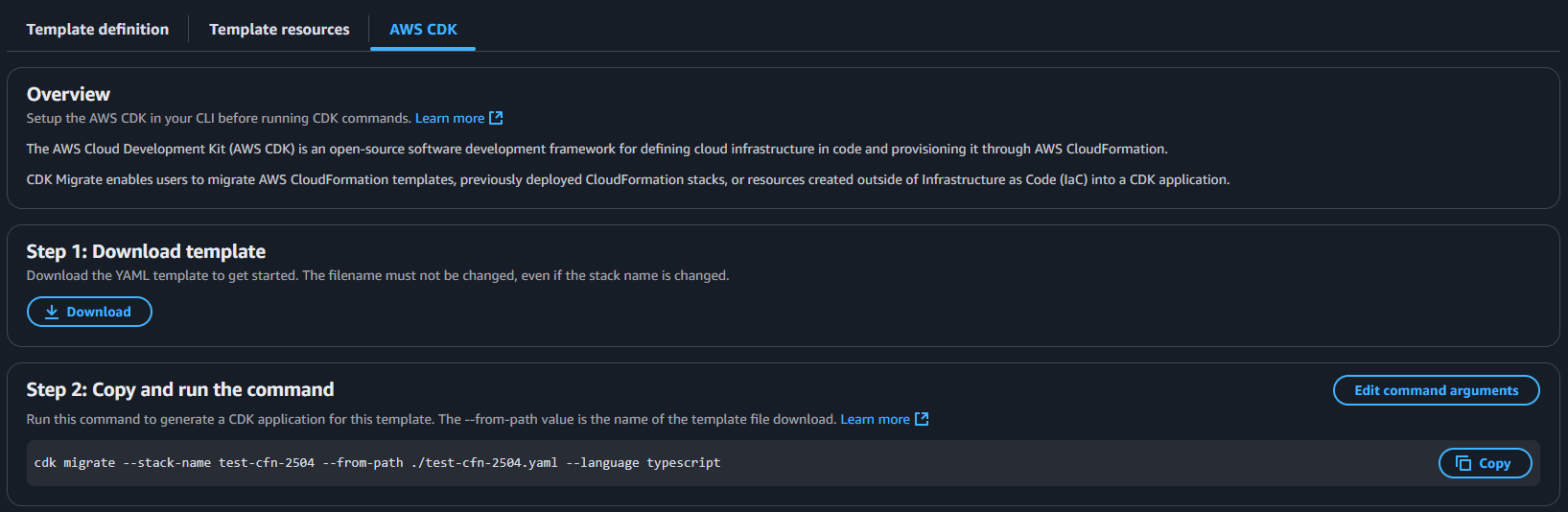
Task: Click the filename must not be changed note
Action: [x=516, y=275]
